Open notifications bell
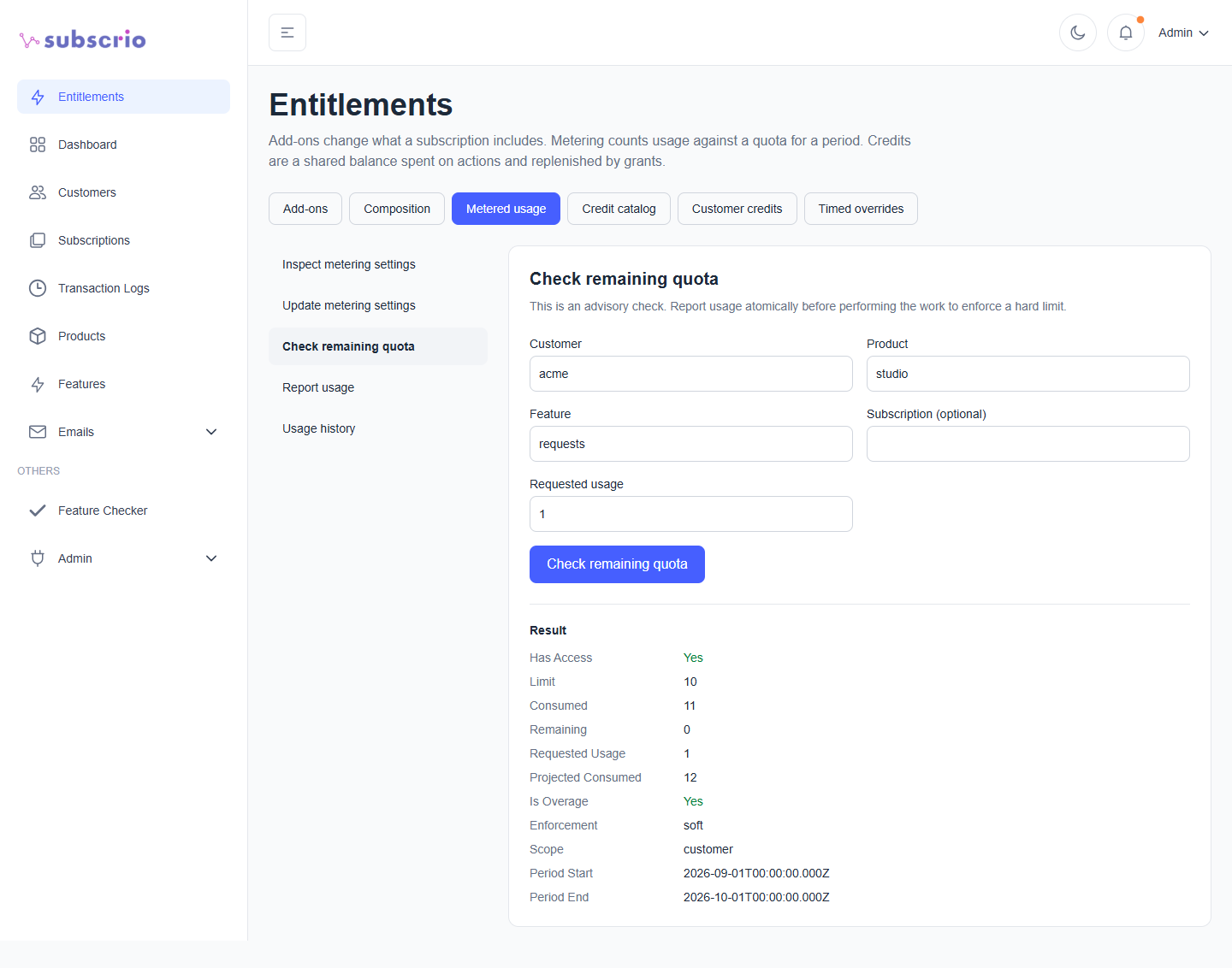Image resolution: width=1232 pixels, height=968 pixels. (x=1126, y=32)
